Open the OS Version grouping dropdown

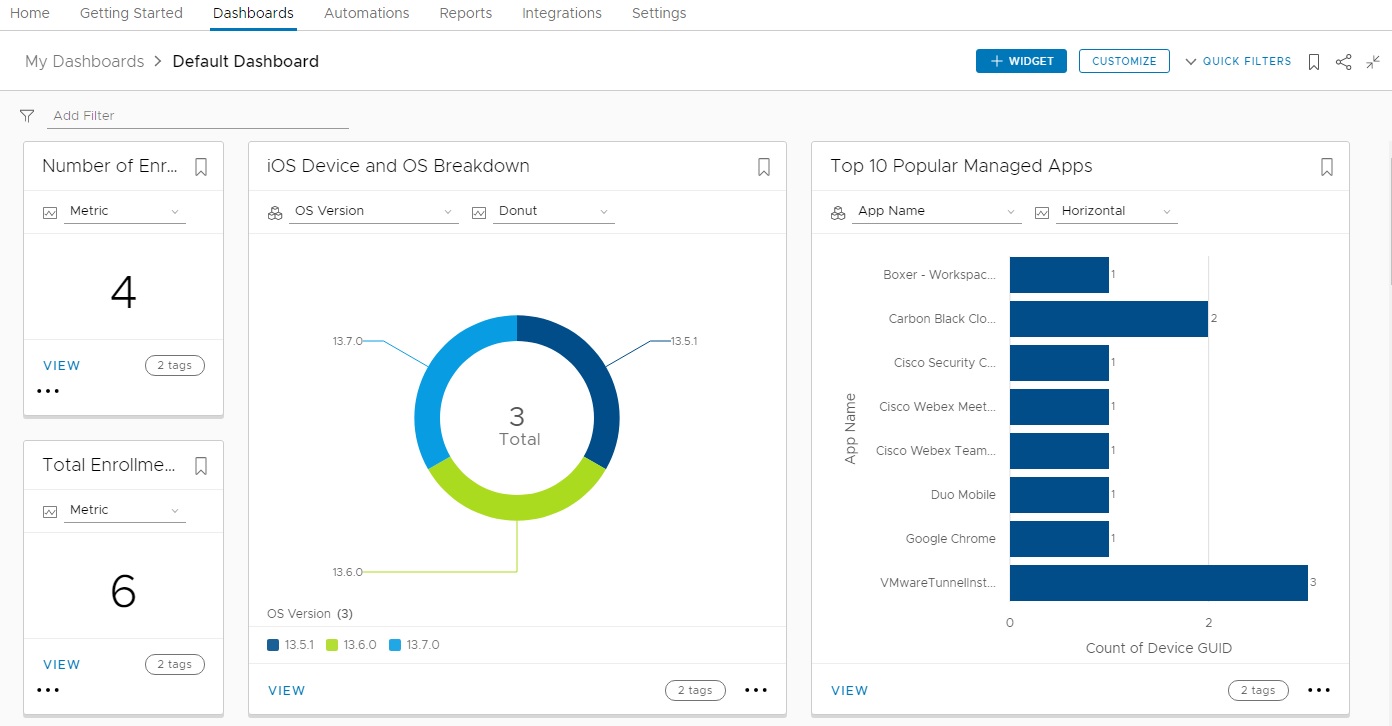coord(374,212)
